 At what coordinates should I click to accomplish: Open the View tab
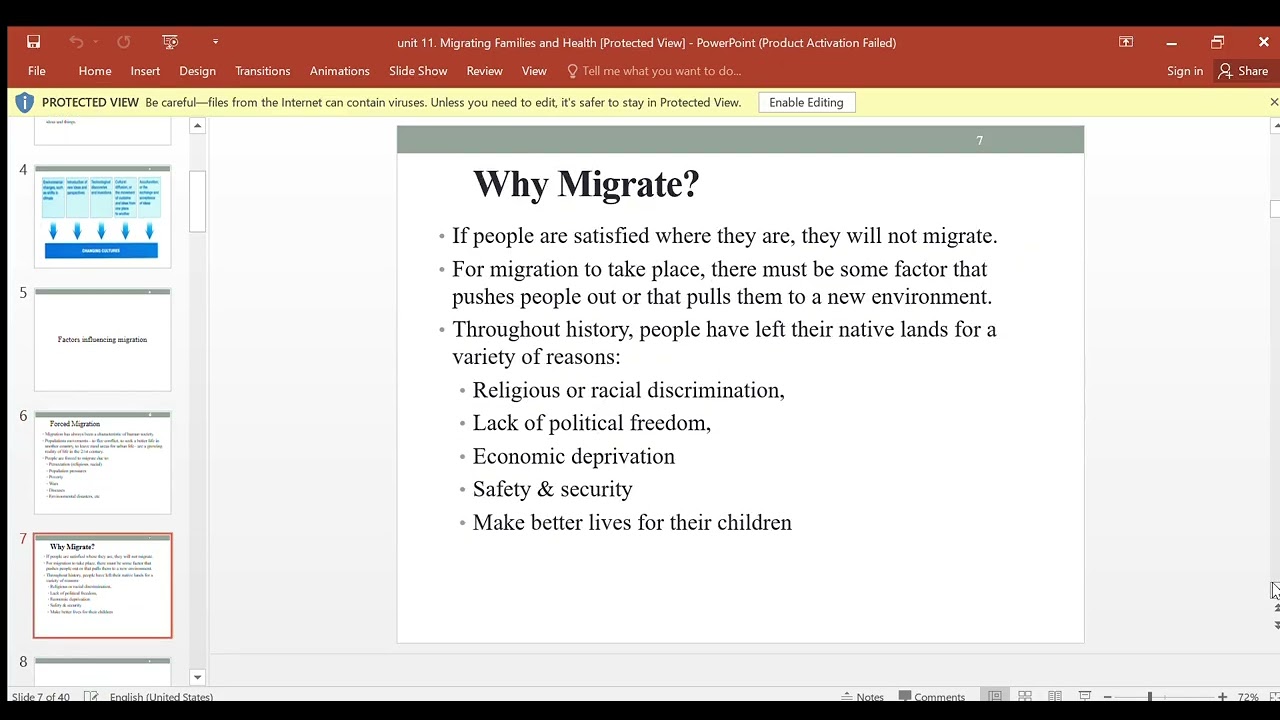pyautogui.click(x=534, y=71)
